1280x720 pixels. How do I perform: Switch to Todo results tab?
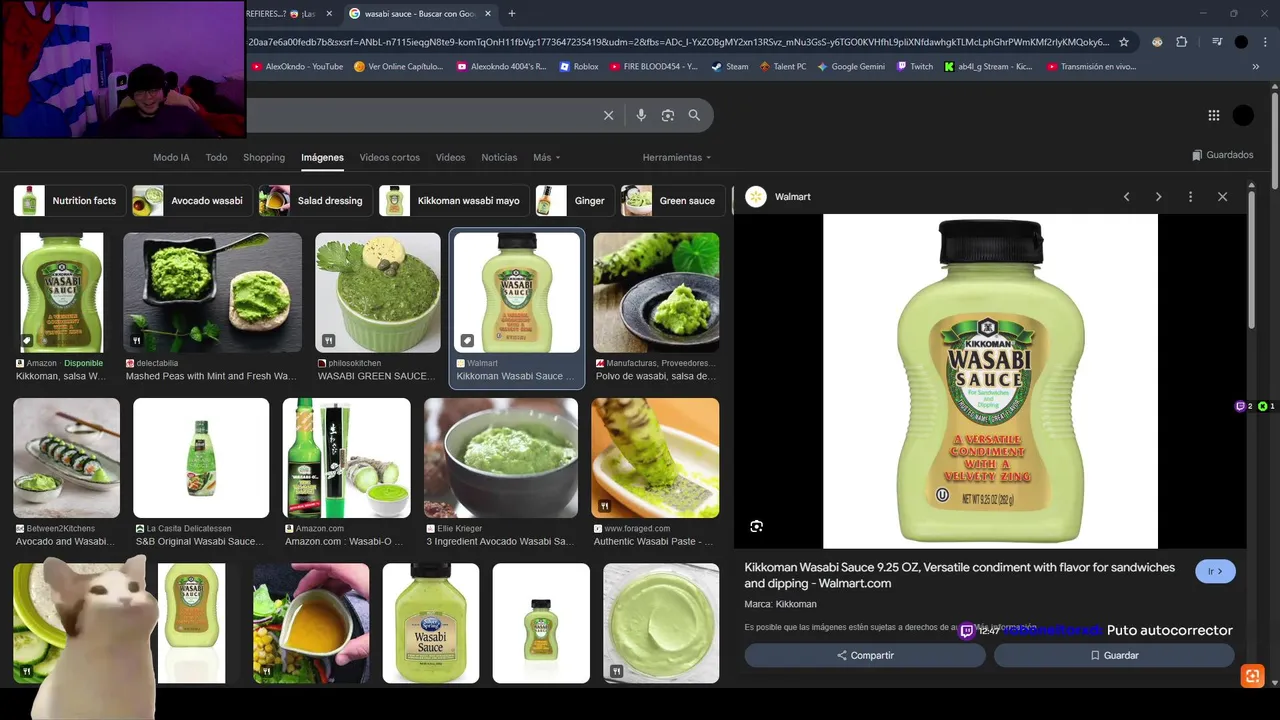(x=216, y=157)
